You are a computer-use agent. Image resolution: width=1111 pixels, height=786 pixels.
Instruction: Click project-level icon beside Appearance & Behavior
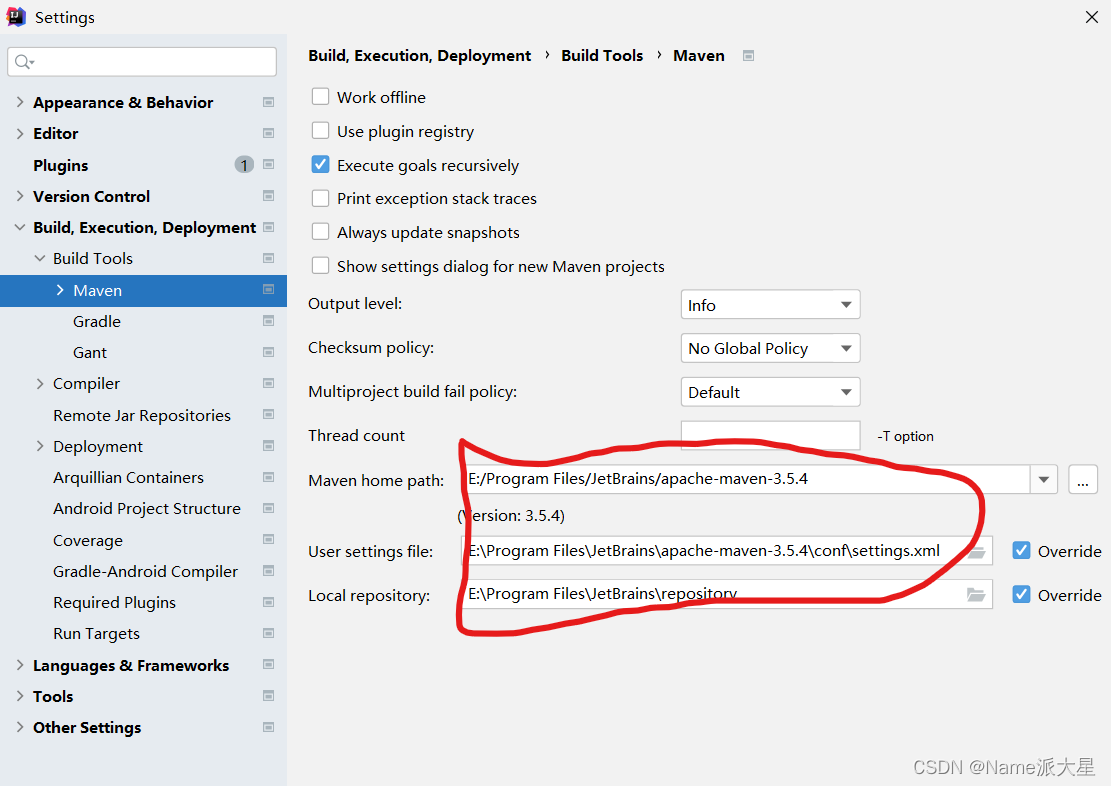(x=269, y=102)
